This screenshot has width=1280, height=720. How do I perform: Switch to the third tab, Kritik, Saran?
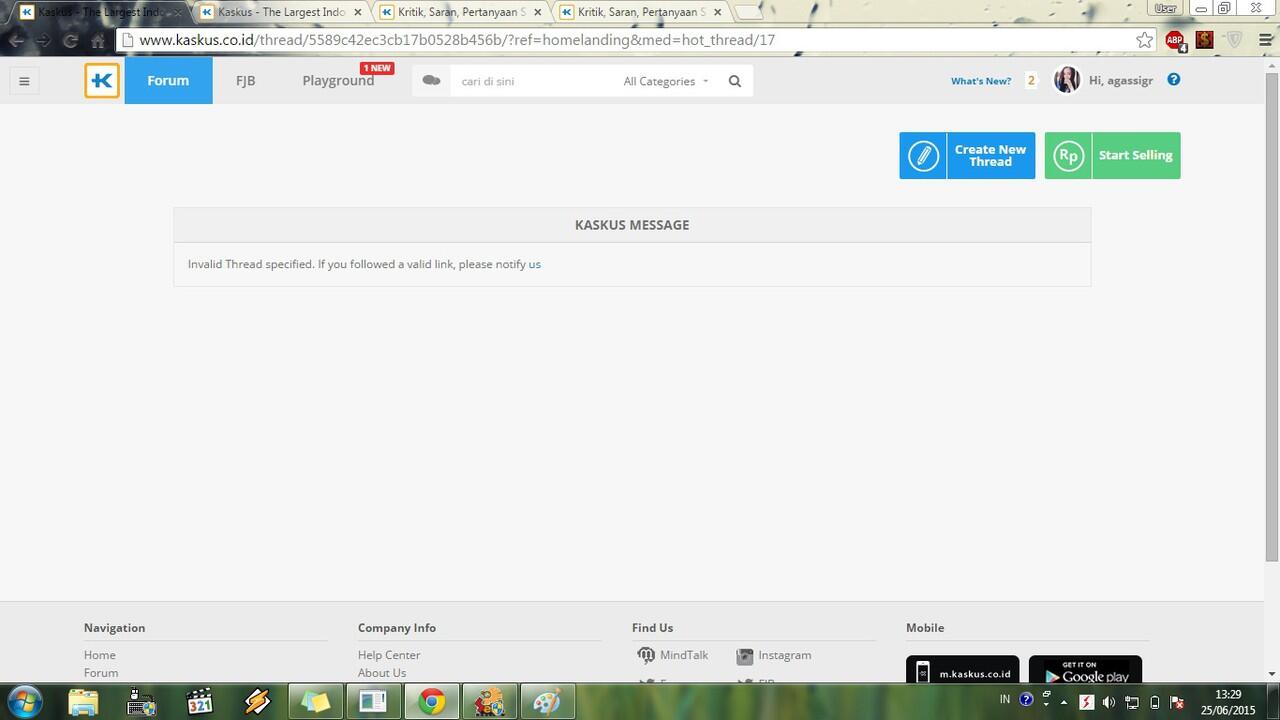point(460,12)
